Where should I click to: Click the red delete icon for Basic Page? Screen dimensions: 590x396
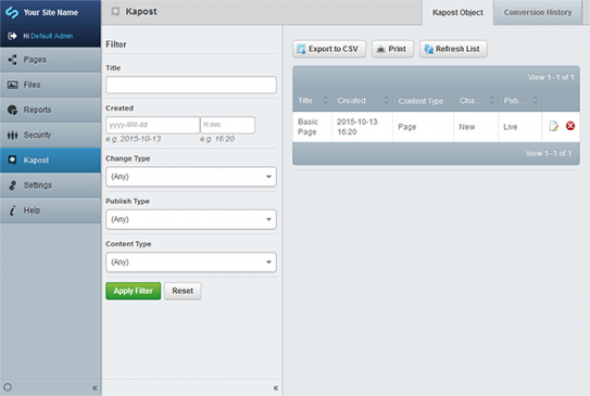point(570,126)
